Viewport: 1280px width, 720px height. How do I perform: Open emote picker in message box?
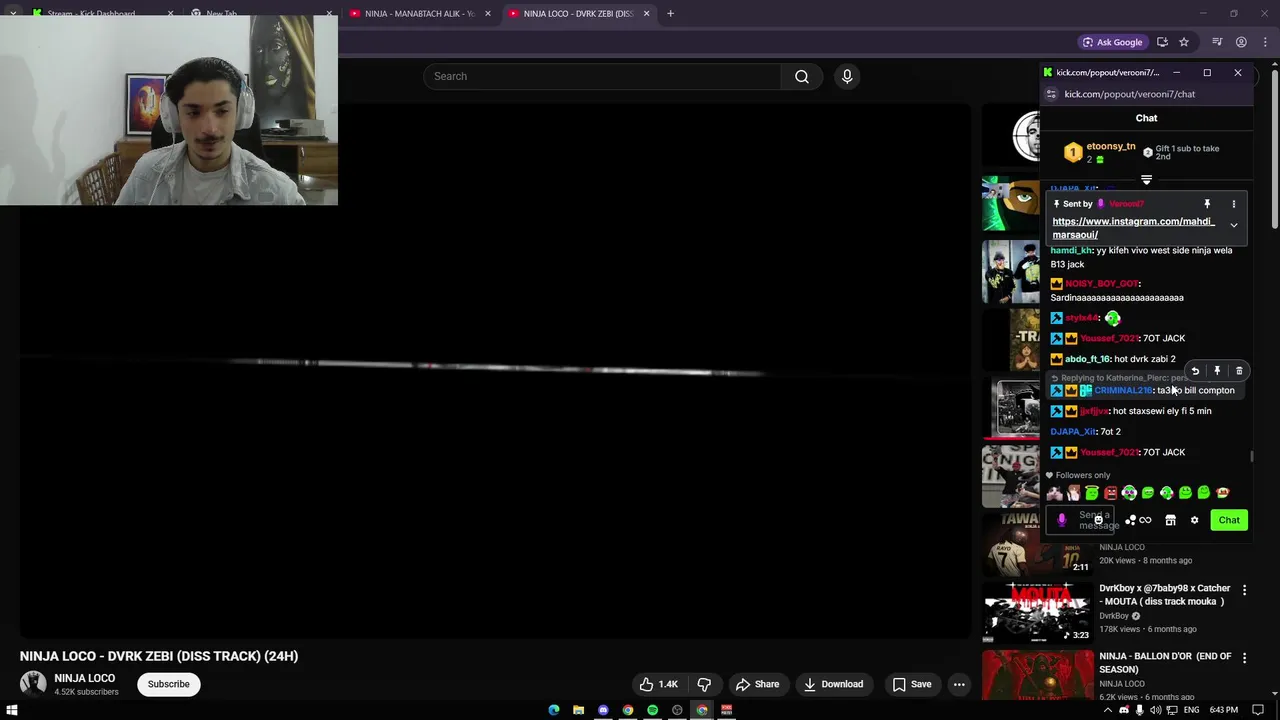click(x=1098, y=520)
